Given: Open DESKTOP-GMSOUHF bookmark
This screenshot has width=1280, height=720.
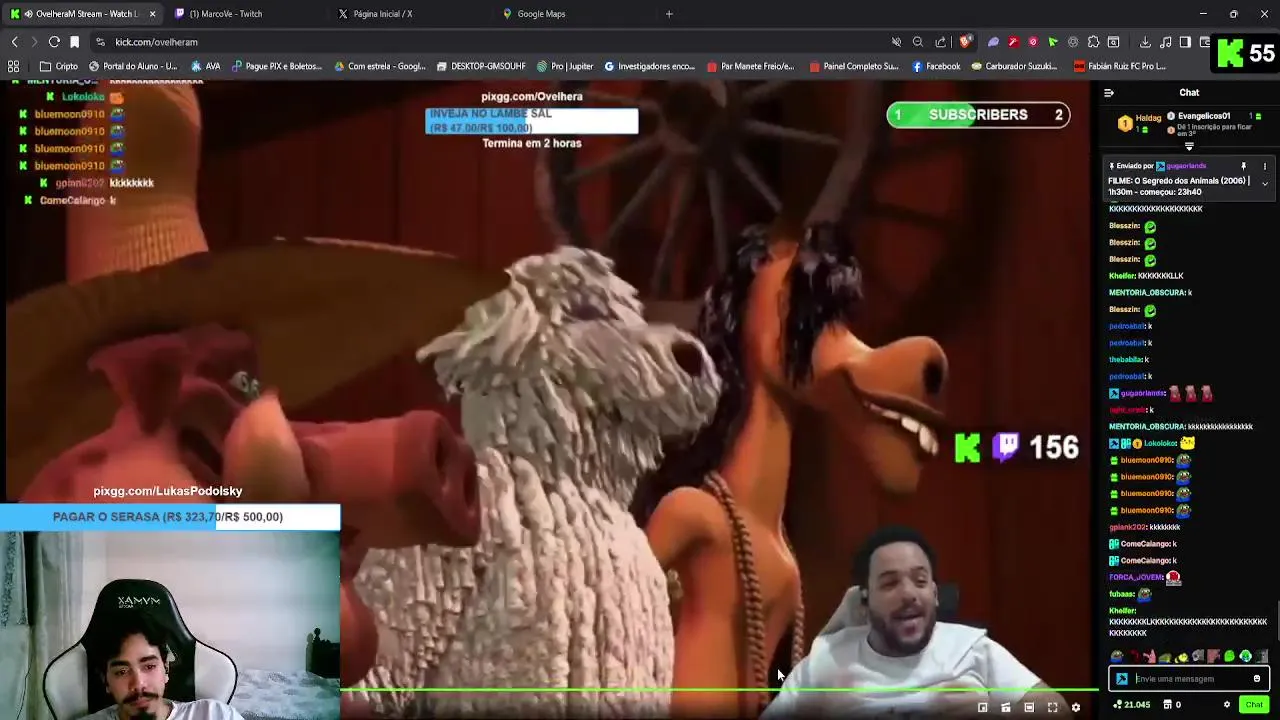Looking at the screenshot, I should point(481,66).
